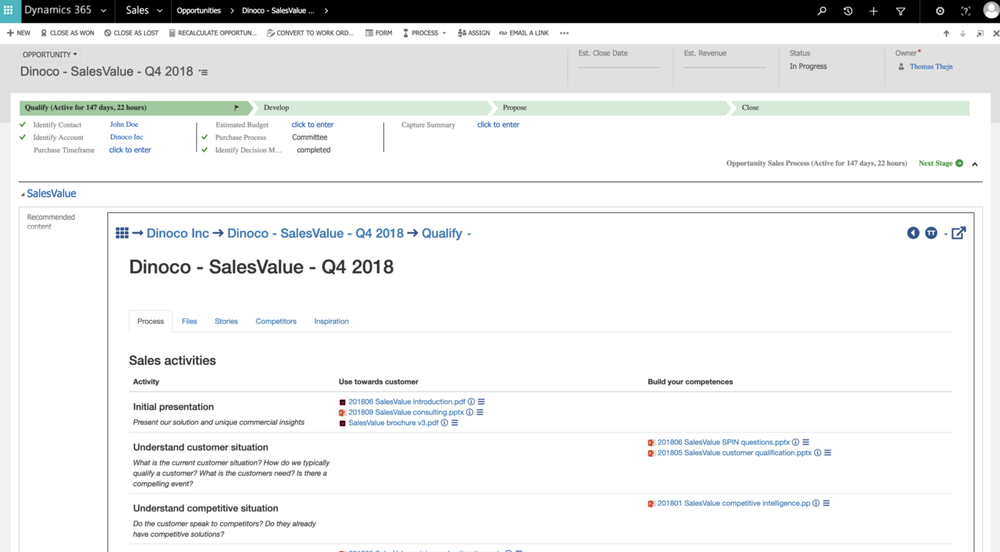
Task: Click the round font size icon
Action: [931, 233]
